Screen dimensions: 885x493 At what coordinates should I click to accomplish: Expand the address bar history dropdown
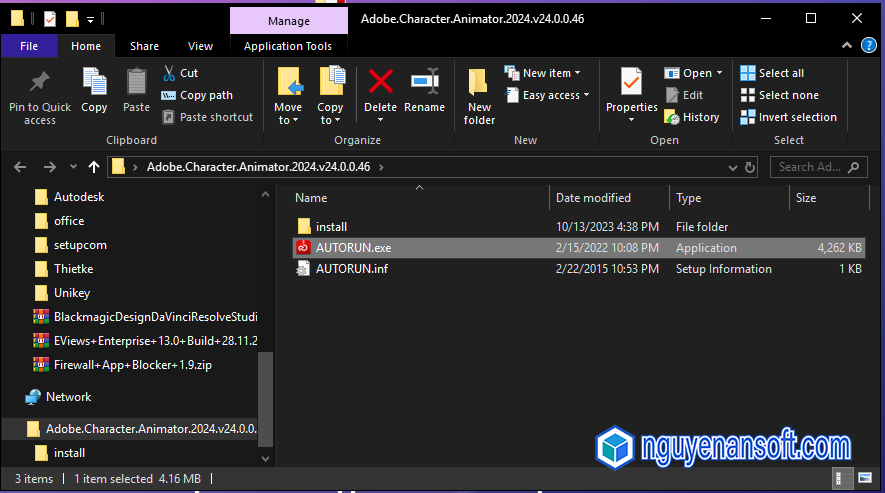[x=733, y=168]
